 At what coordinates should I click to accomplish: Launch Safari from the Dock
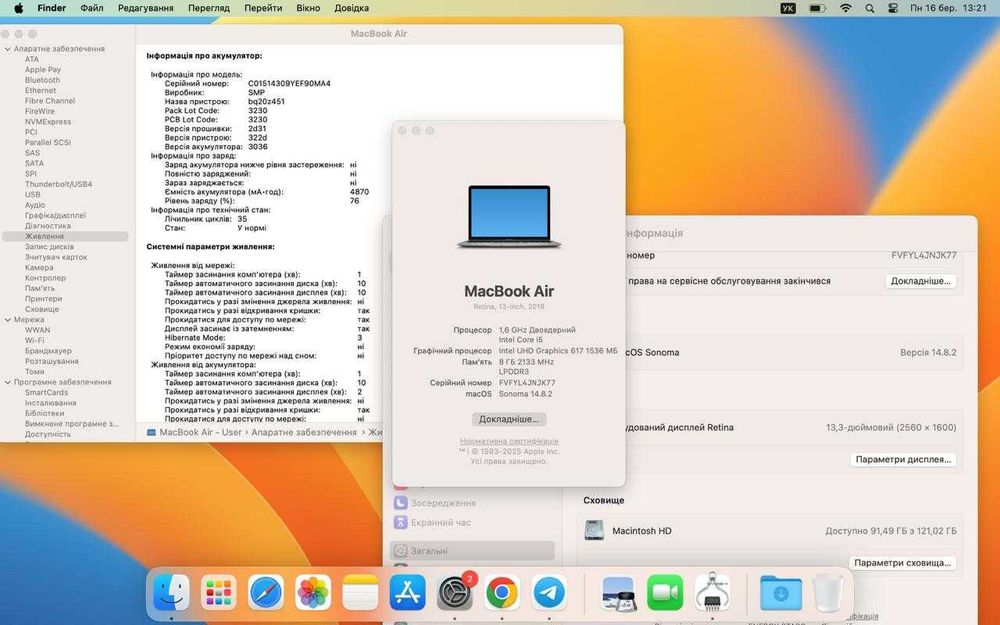point(266,592)
